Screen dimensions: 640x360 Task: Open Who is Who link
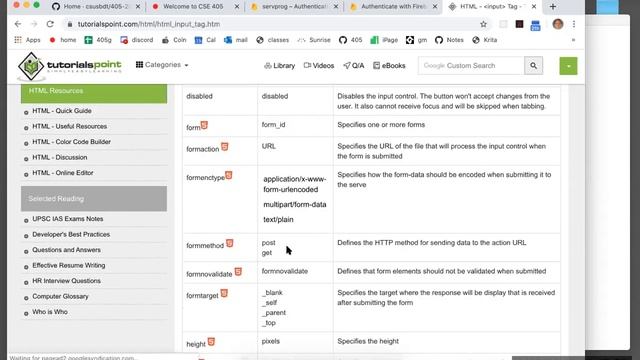point(50,312)
